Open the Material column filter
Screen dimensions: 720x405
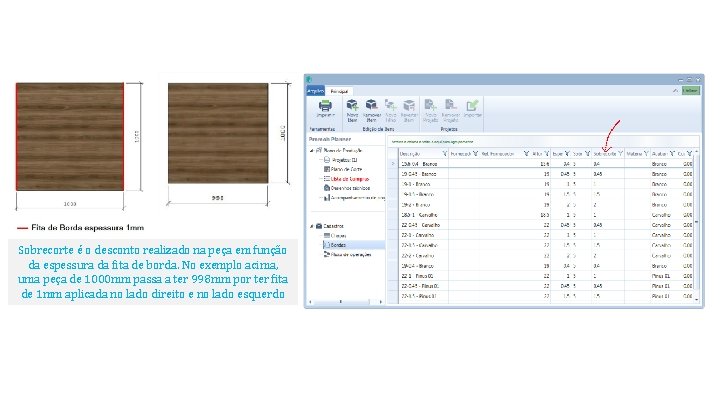pos(646,153)
